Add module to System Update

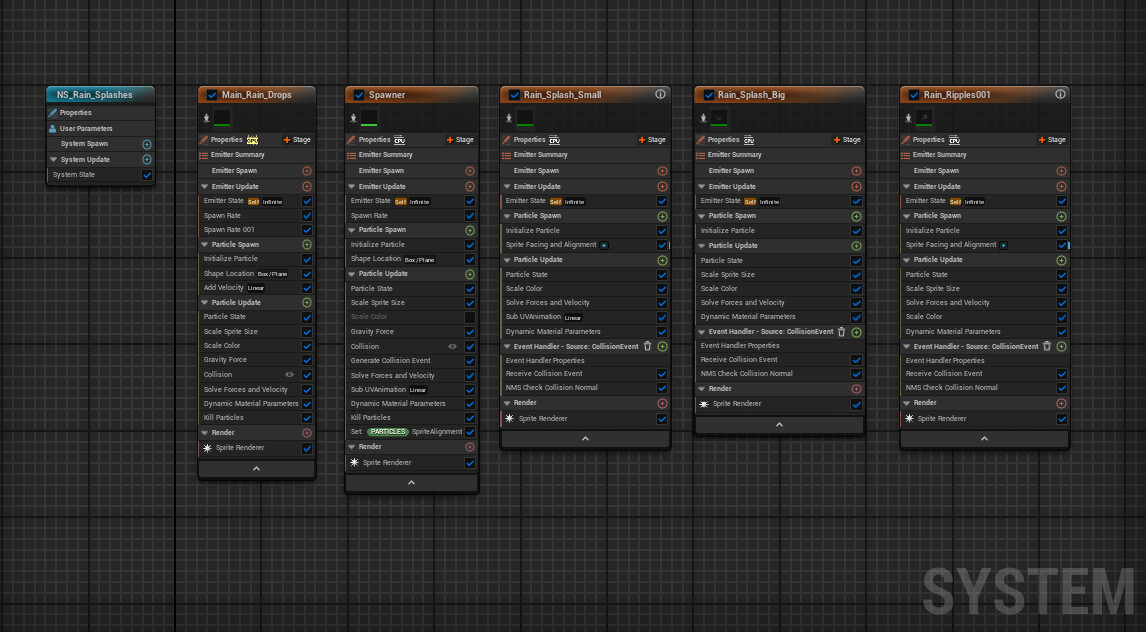pyautogui.click(x=147, y=159)
